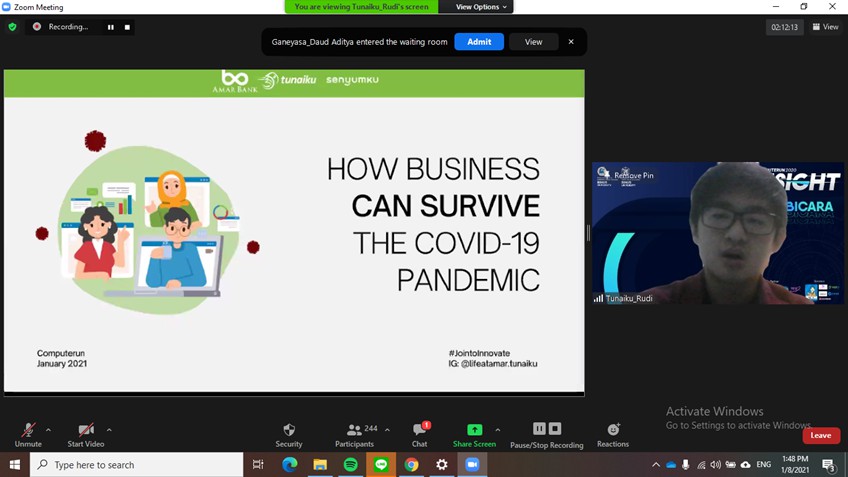Open the Security shield menu

tap(289, 435)
